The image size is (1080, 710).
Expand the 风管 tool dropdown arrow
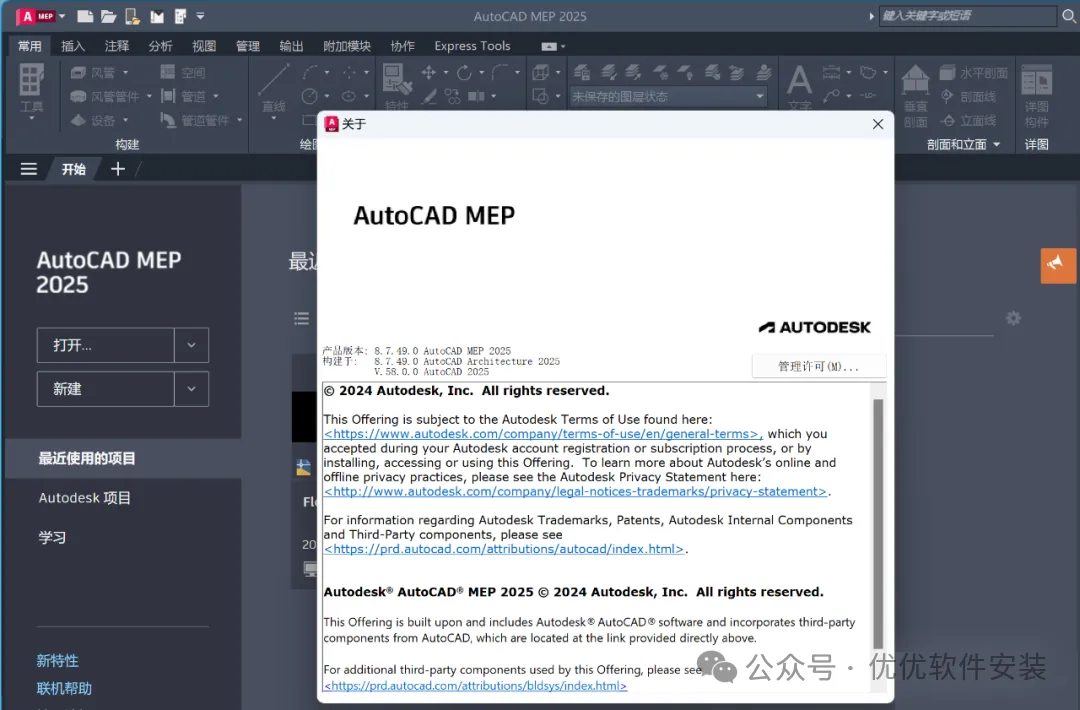(125, 72)
